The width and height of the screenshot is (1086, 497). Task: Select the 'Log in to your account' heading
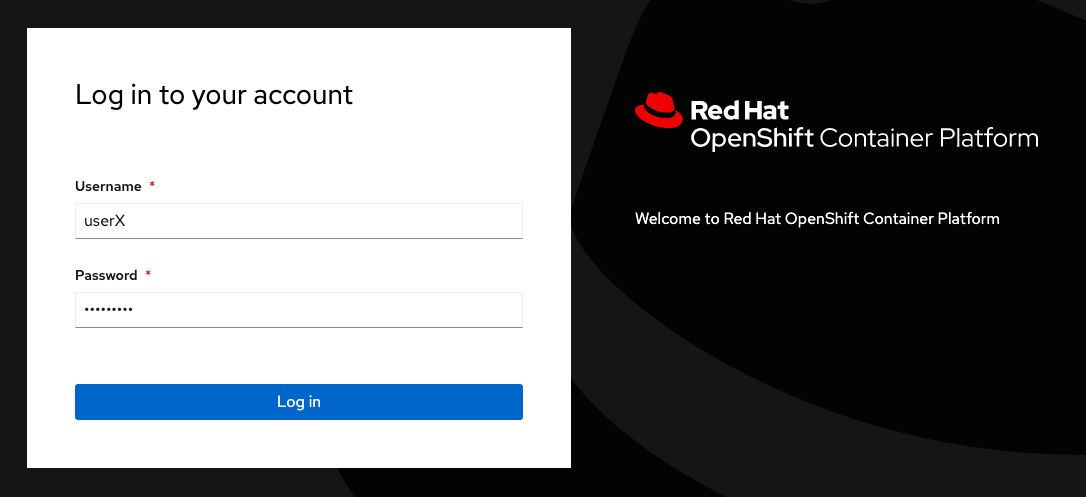pos(214,95)
